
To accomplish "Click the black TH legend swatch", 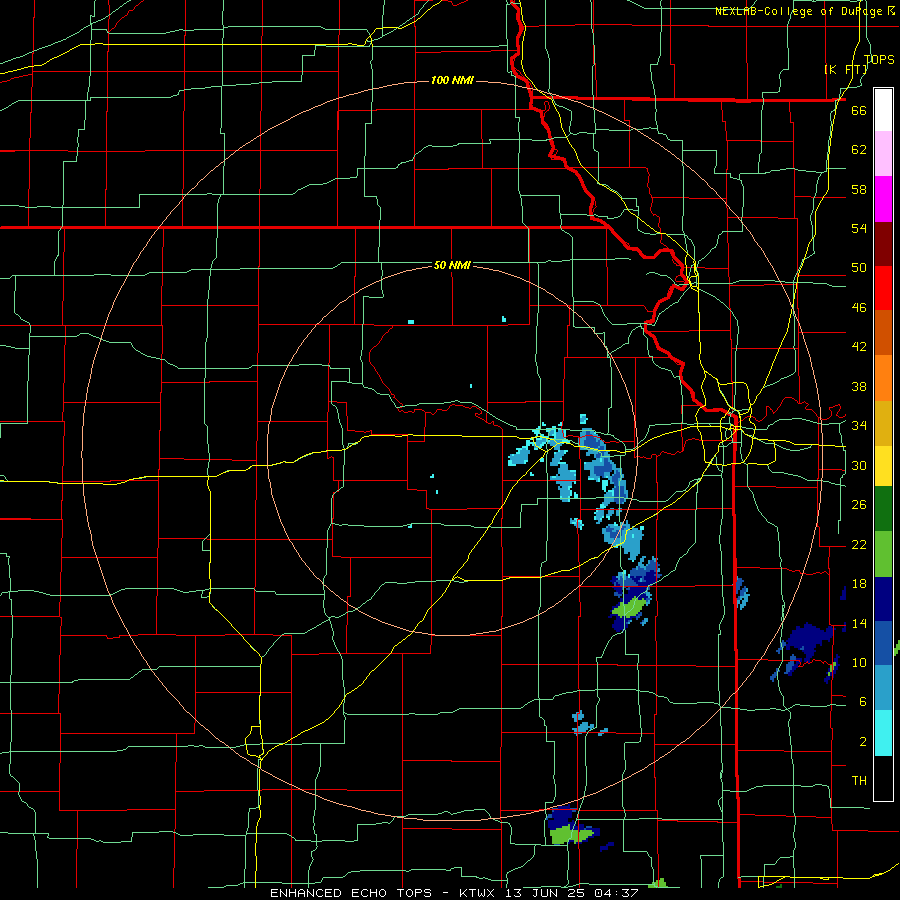I will coord(883,778).
